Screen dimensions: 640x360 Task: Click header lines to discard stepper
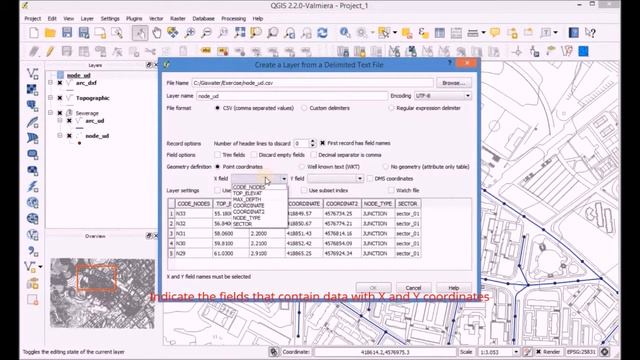[x=313, y=143]
